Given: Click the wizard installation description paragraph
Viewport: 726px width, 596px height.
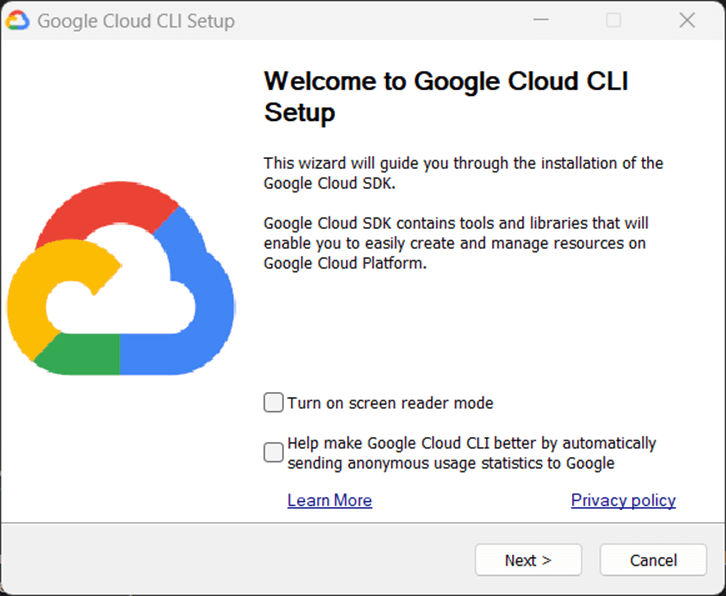Looking at the screenshot, I should [x=463, y=173].
